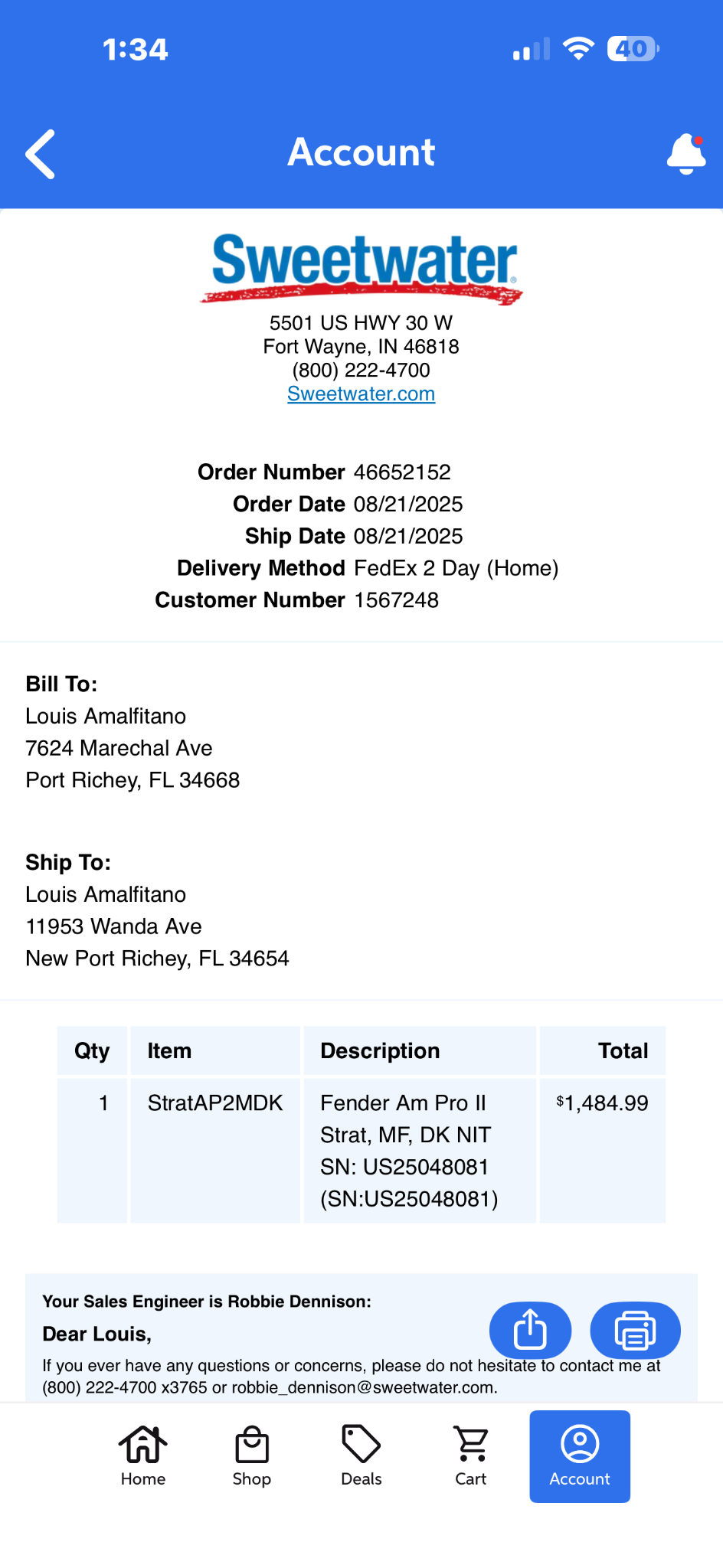Select the Account tab

pos(580,1456)
